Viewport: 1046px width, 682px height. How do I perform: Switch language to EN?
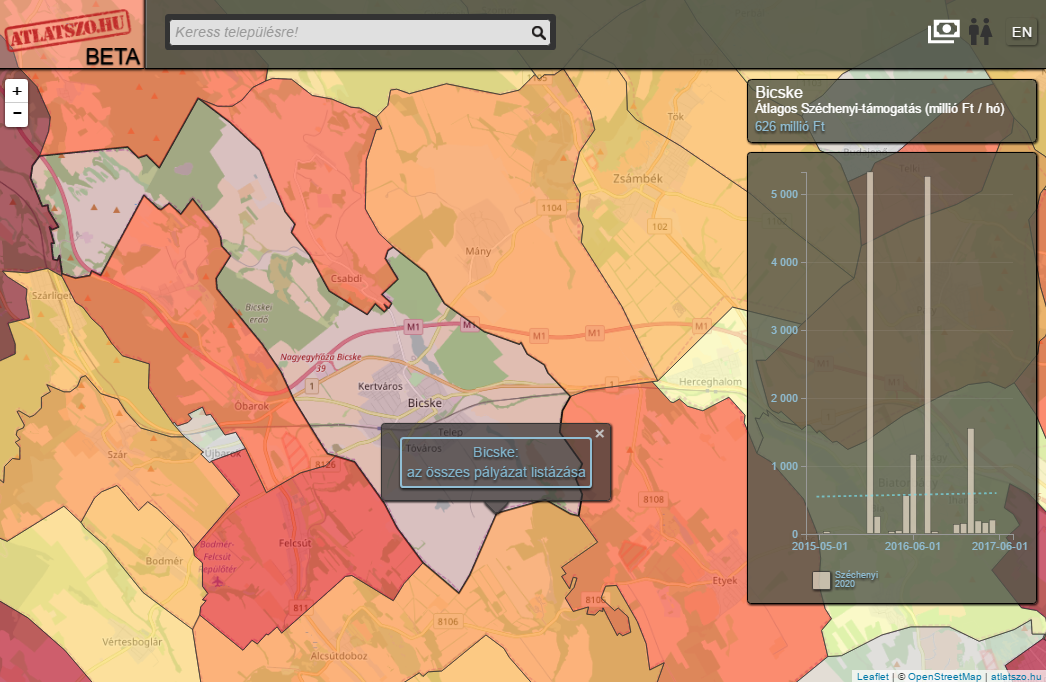coord(1021,32)
